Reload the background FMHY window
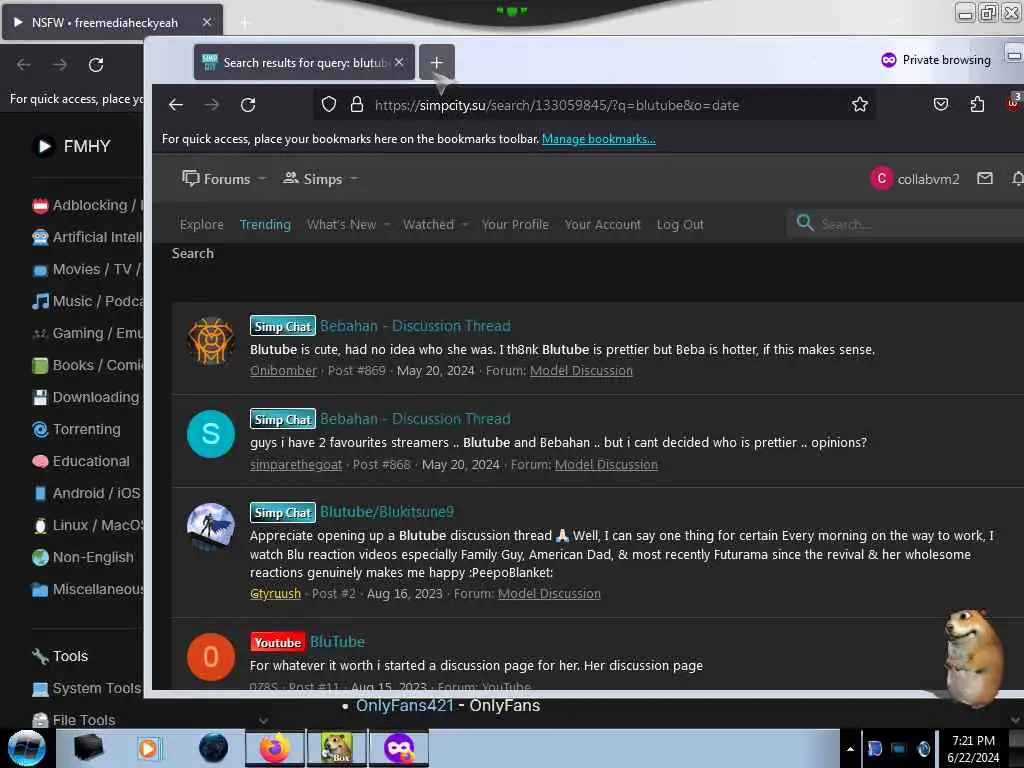1024x768 pixels. pyautogui.click(x=96, y=65)
